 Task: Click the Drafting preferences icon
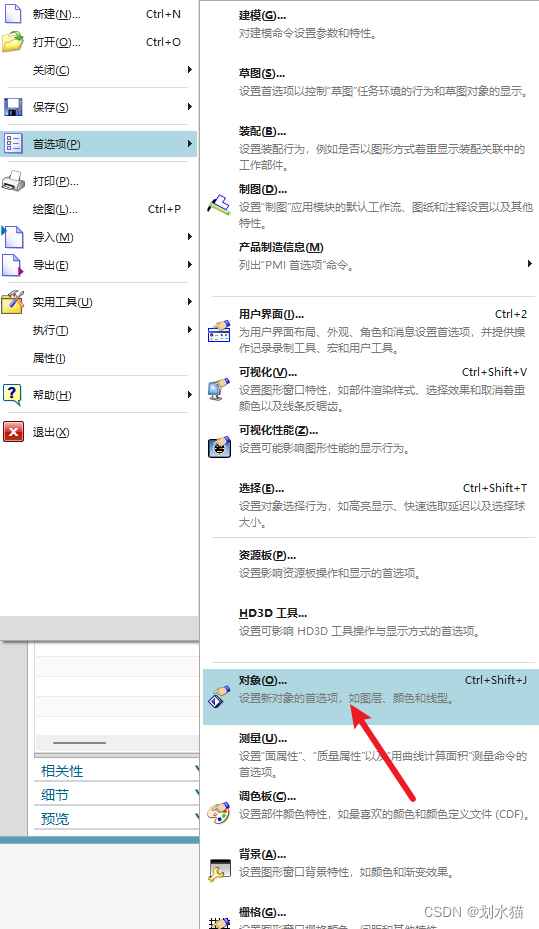coord(219,205)
